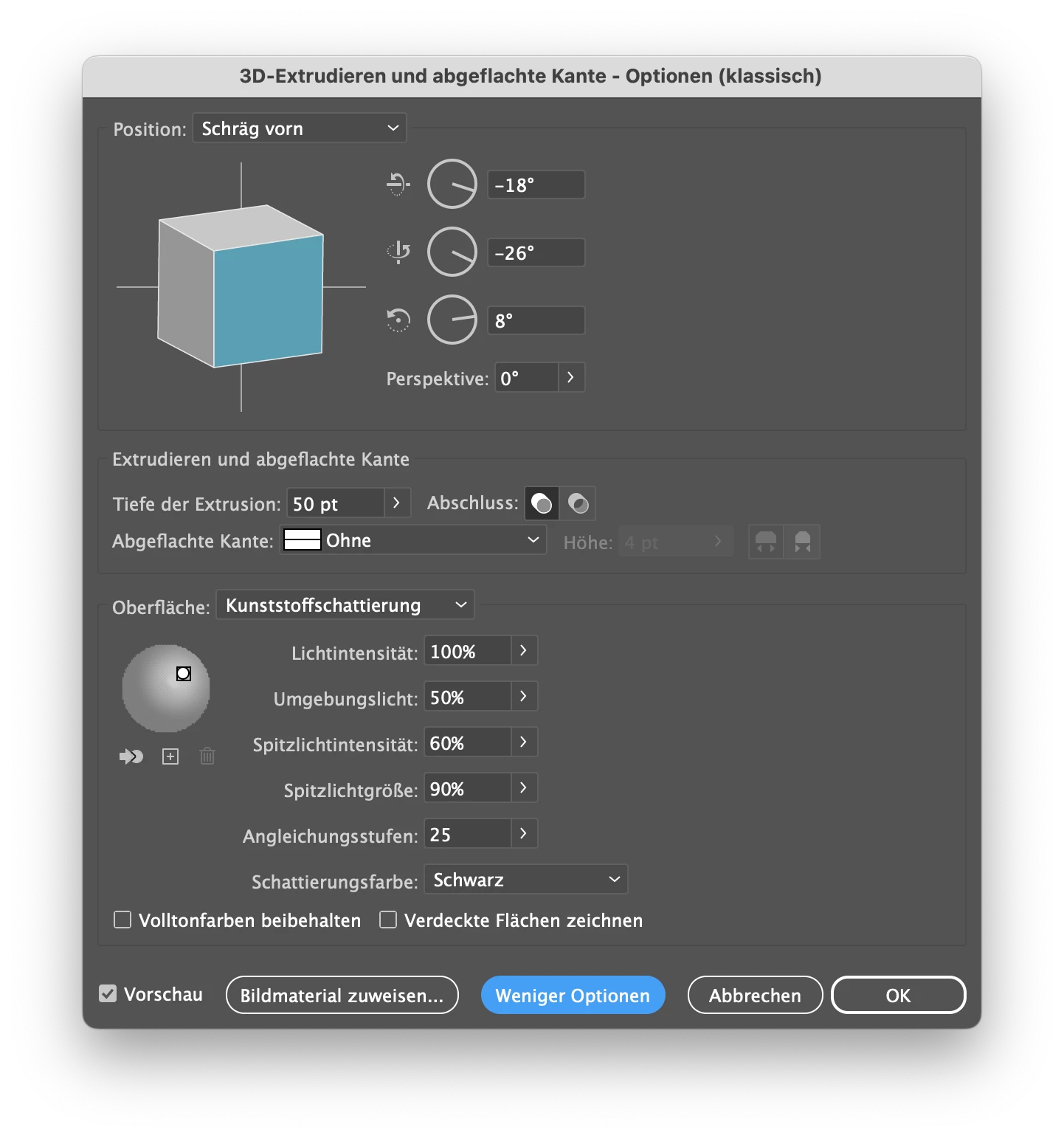This screenshot has width=1064, height=1138.
Task: Open the Abgeflachte Kante dropdown showing Ohne
Action: tap(413, 540)
